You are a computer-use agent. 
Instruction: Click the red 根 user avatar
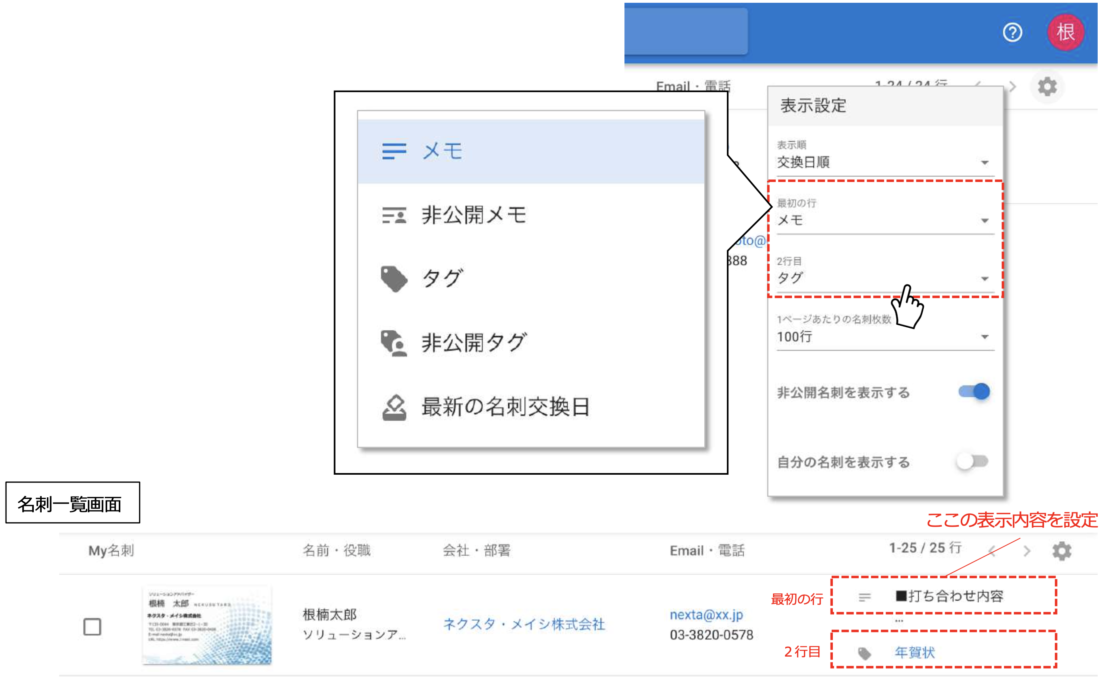(x=1065, y=32)
